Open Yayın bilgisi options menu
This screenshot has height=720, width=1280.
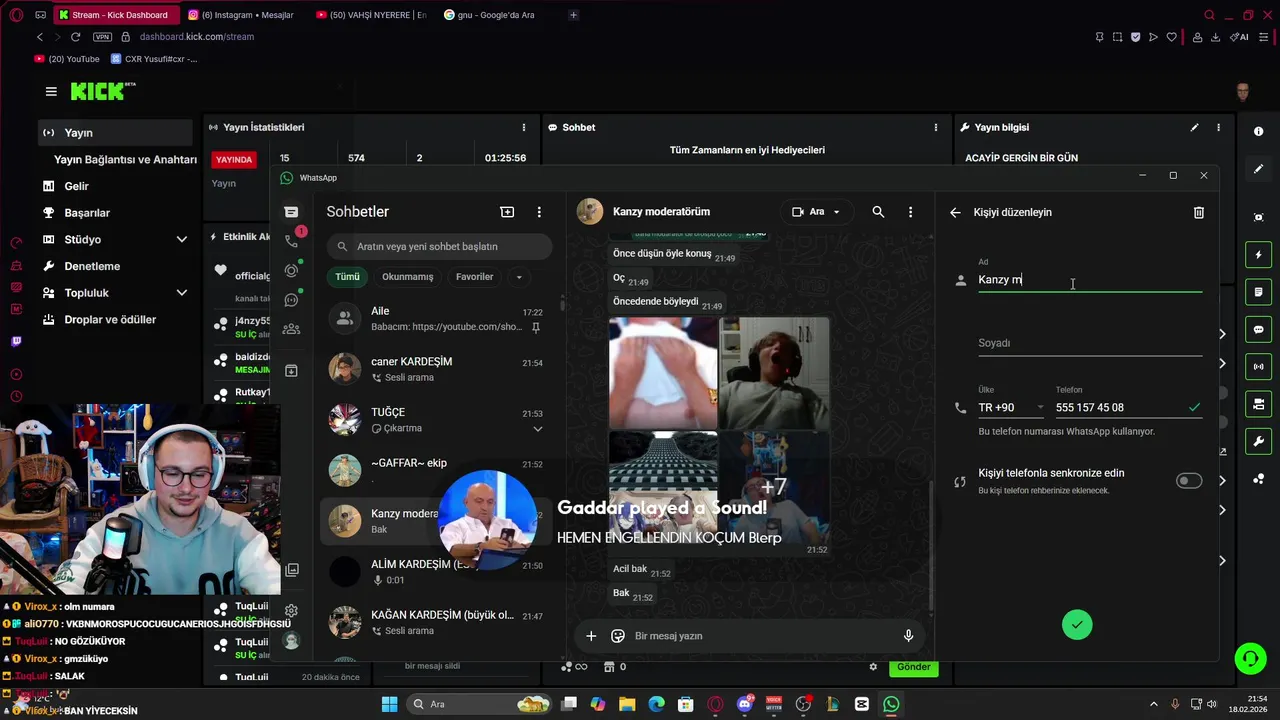[x=1218, y=127]
